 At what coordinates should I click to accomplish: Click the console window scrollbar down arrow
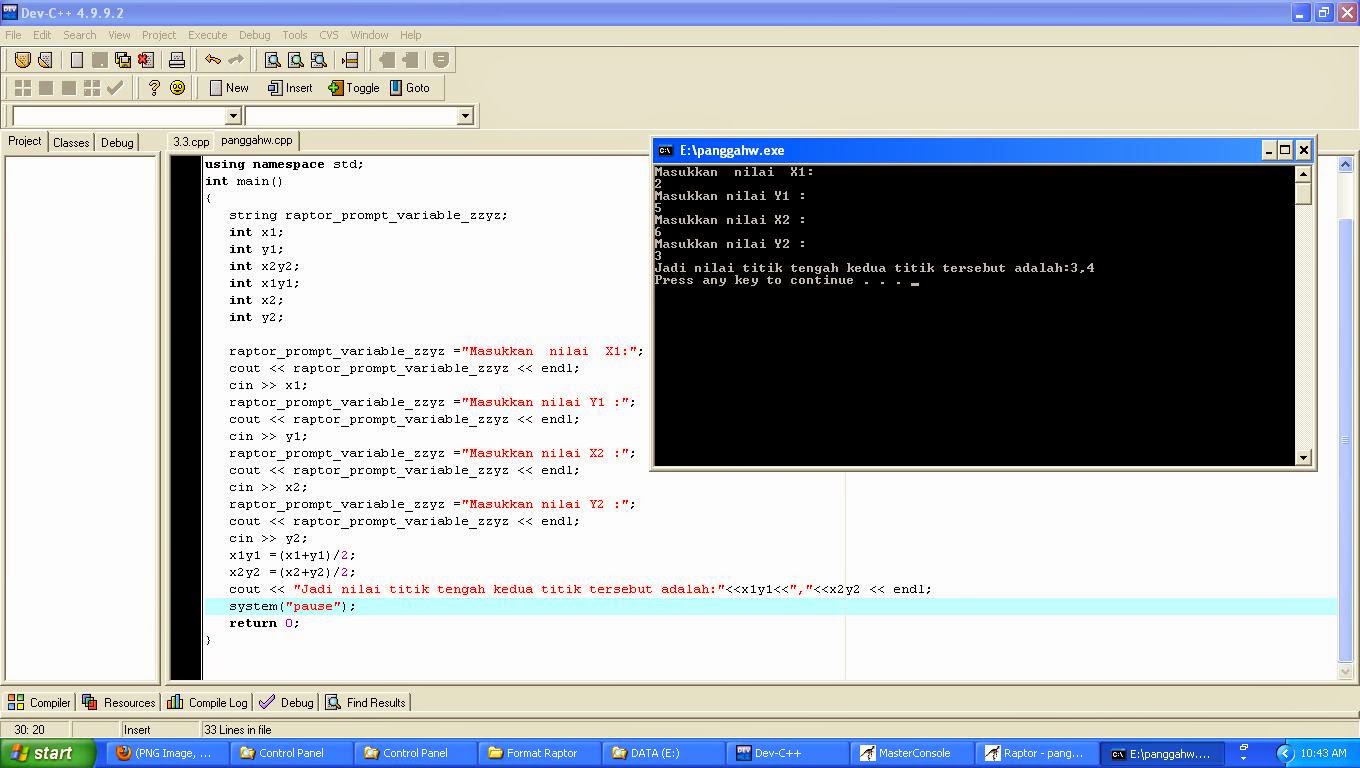pos(1303,457)
